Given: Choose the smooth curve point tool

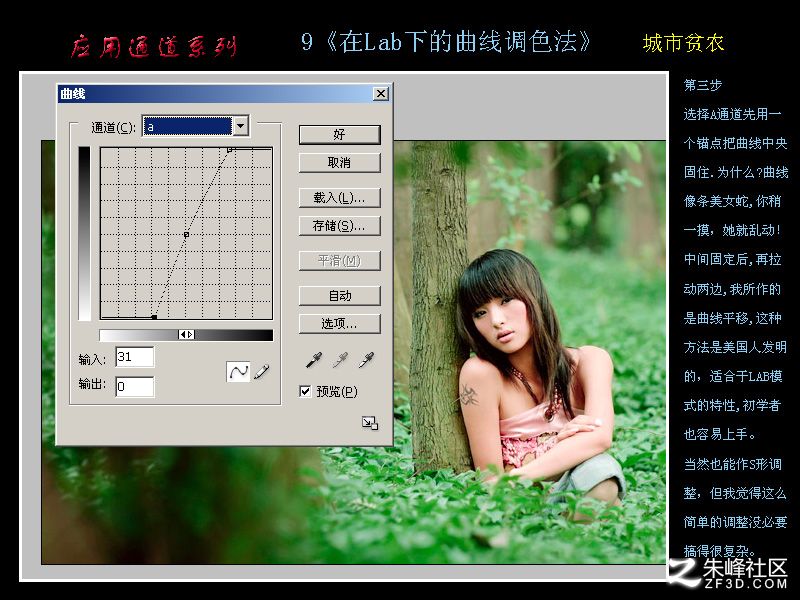Looking at the screenshot, I should (x=238, y=371).
